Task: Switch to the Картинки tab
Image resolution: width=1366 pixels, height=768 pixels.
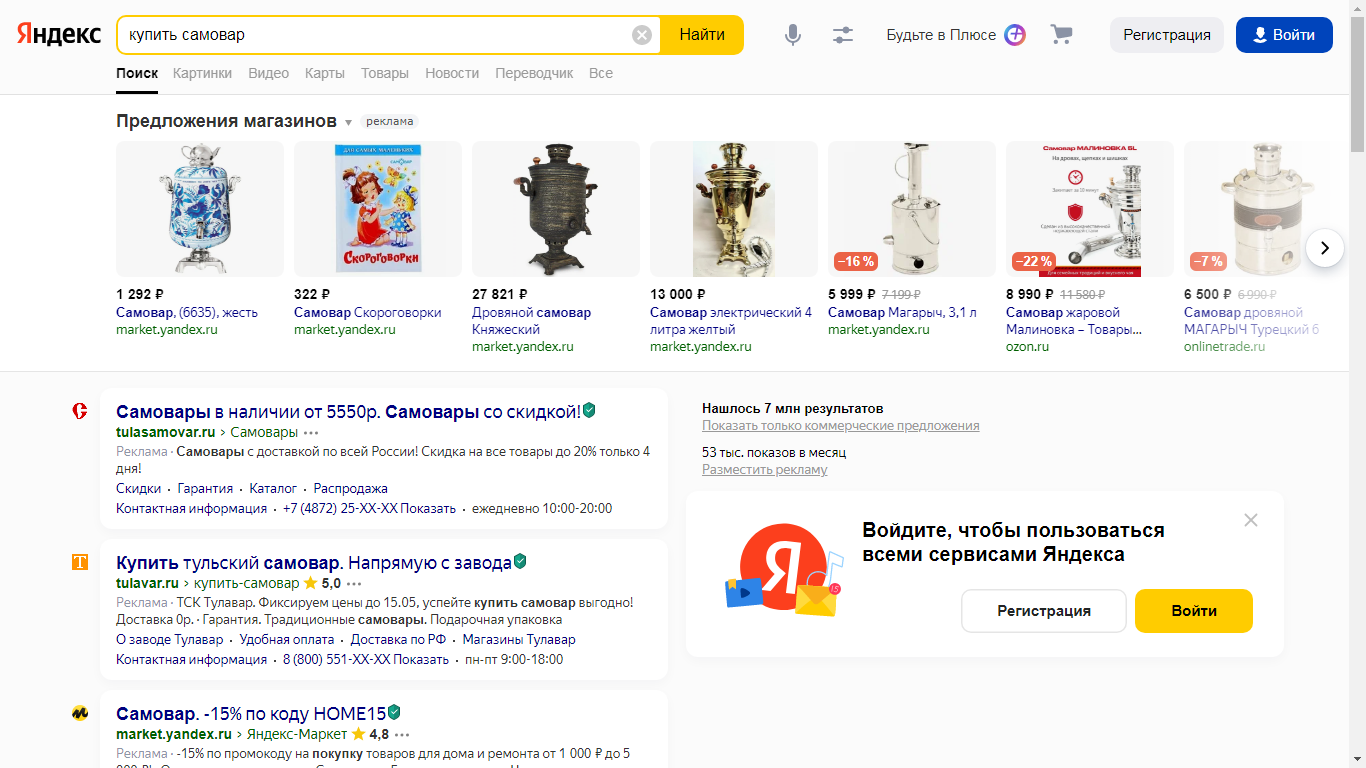Action: (202, 73)
